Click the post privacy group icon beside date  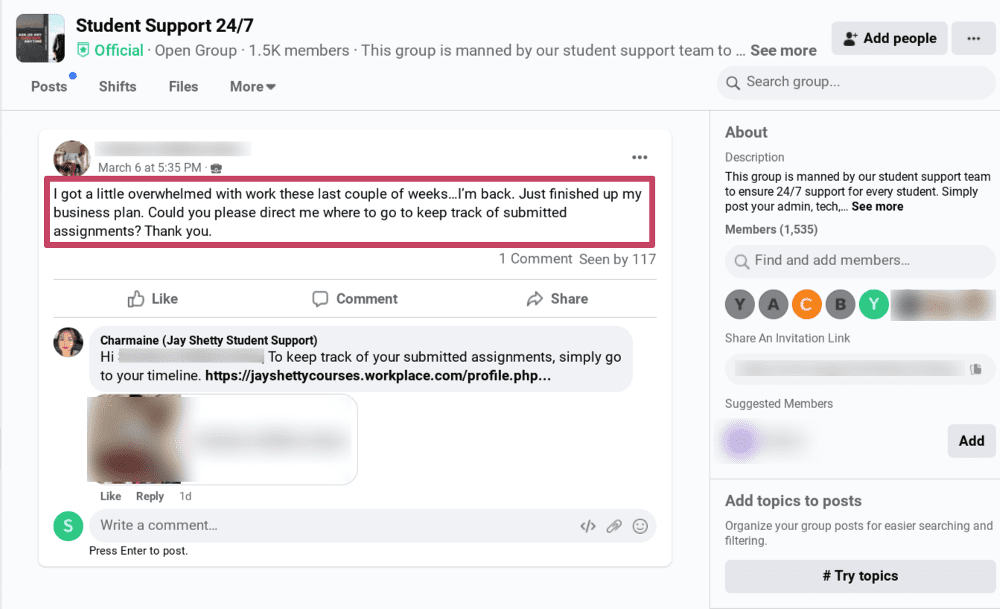pos(216,168)
